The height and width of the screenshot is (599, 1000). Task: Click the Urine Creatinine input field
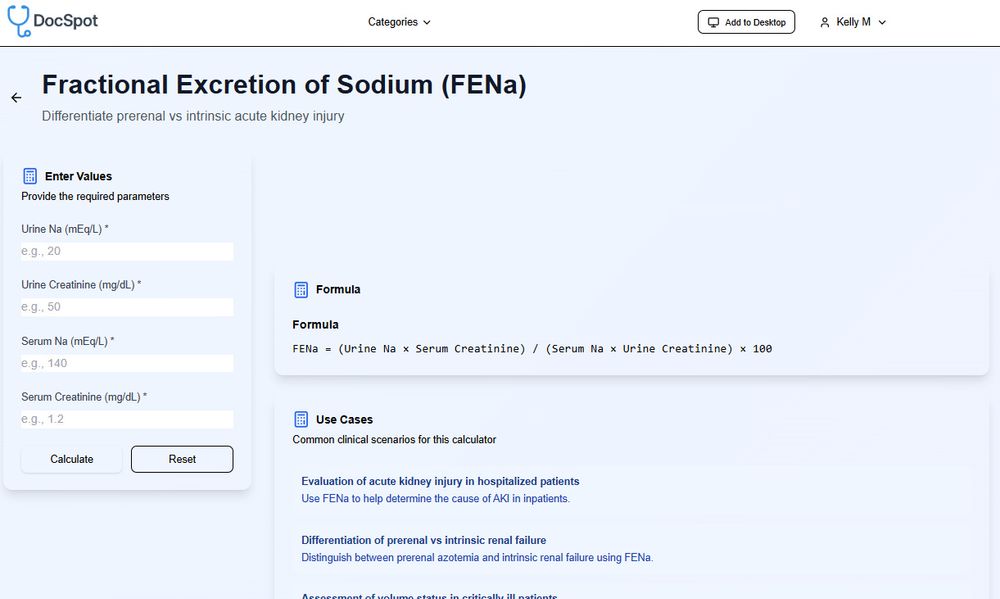coord(127,307)
